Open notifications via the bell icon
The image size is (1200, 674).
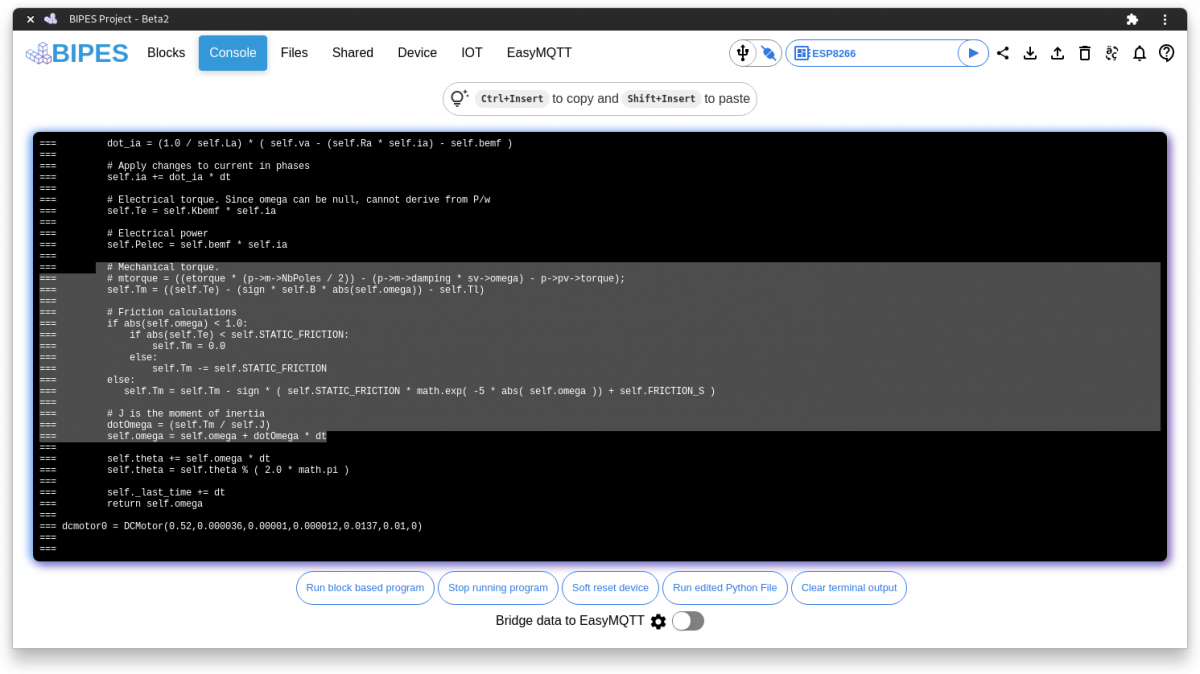[1139, 53]
